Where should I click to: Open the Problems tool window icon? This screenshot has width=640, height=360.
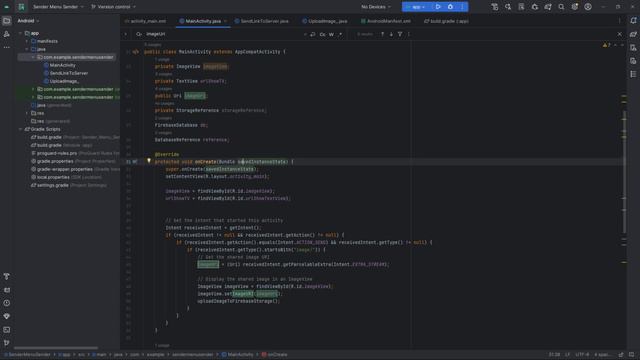click(x=7, y=303)
